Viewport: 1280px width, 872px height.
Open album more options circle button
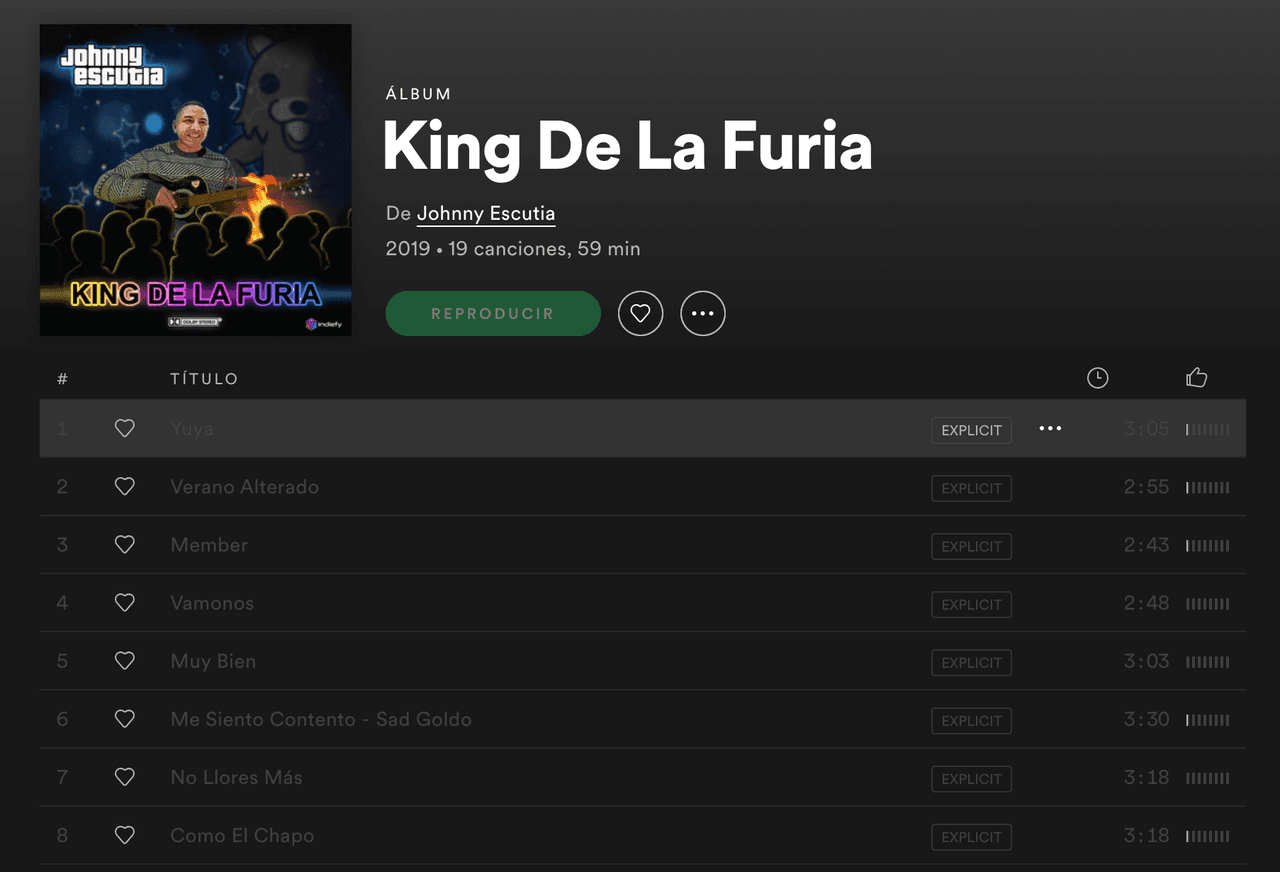click(x=703, y=314)
